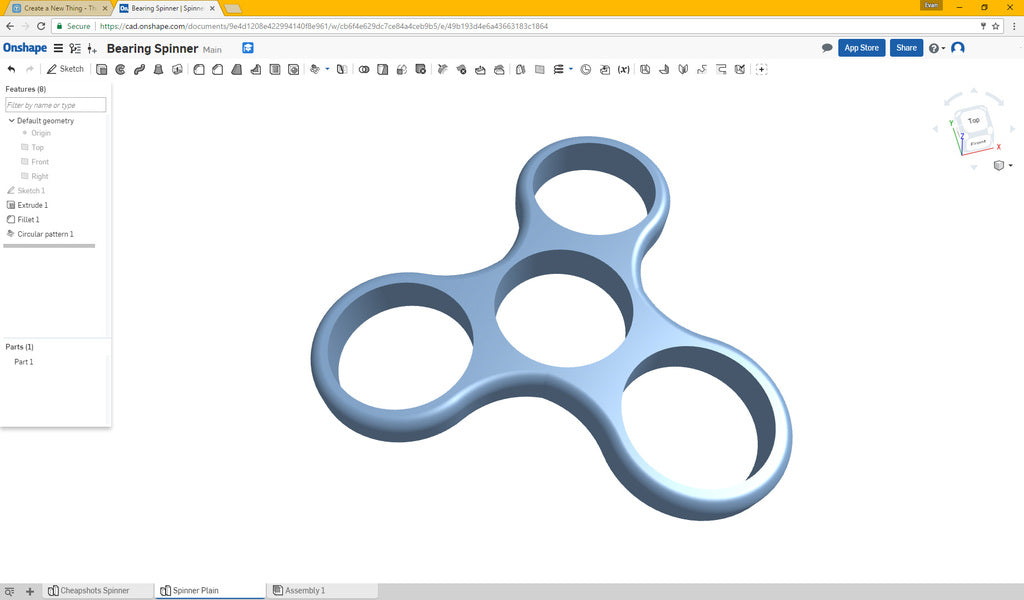The width and height of the screenshot is (1024, 600).
Task: Select the Right plane in feature list
Action: pos(39,176)
